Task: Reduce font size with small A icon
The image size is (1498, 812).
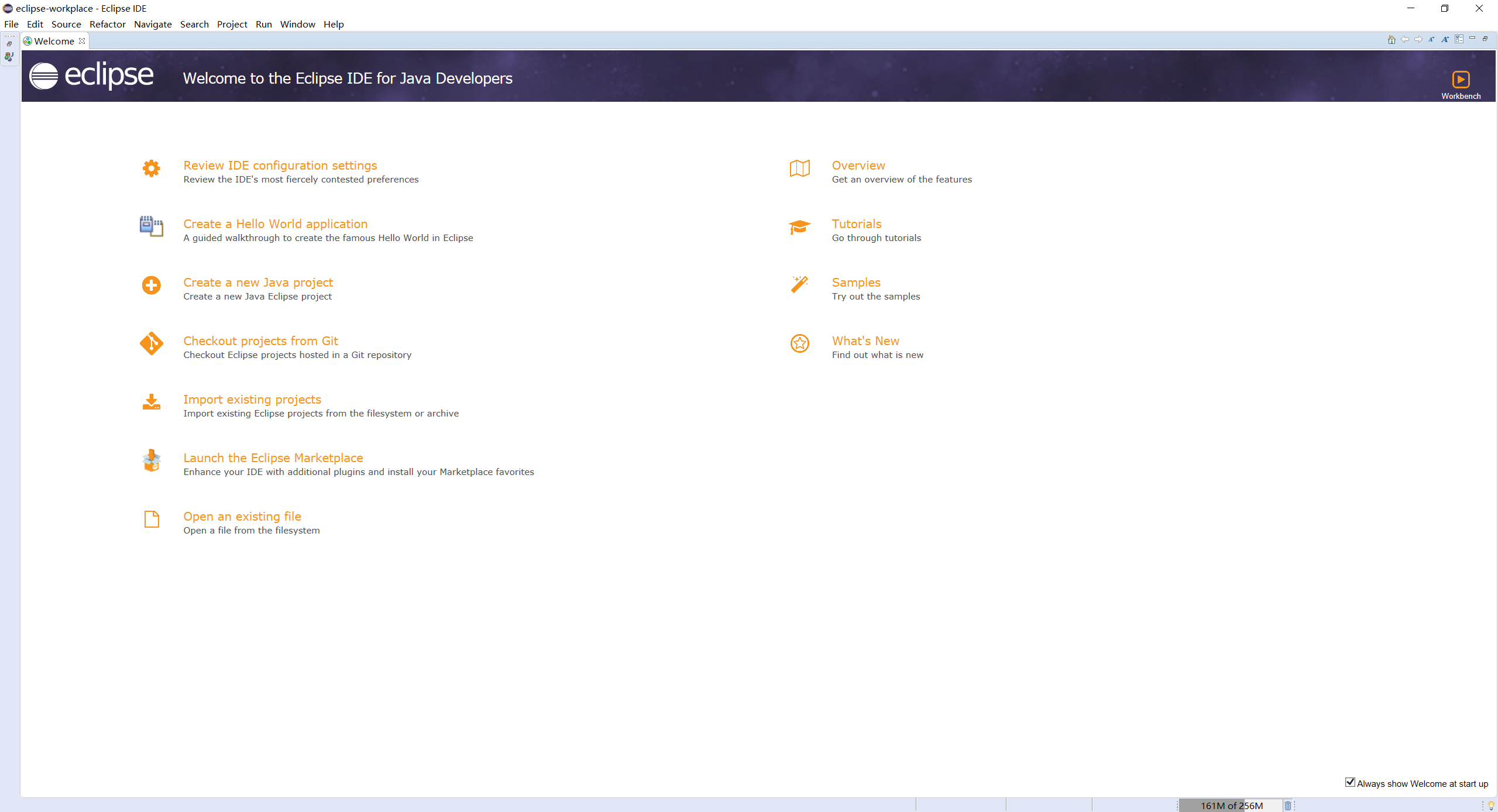Action: pos(1431,40)
